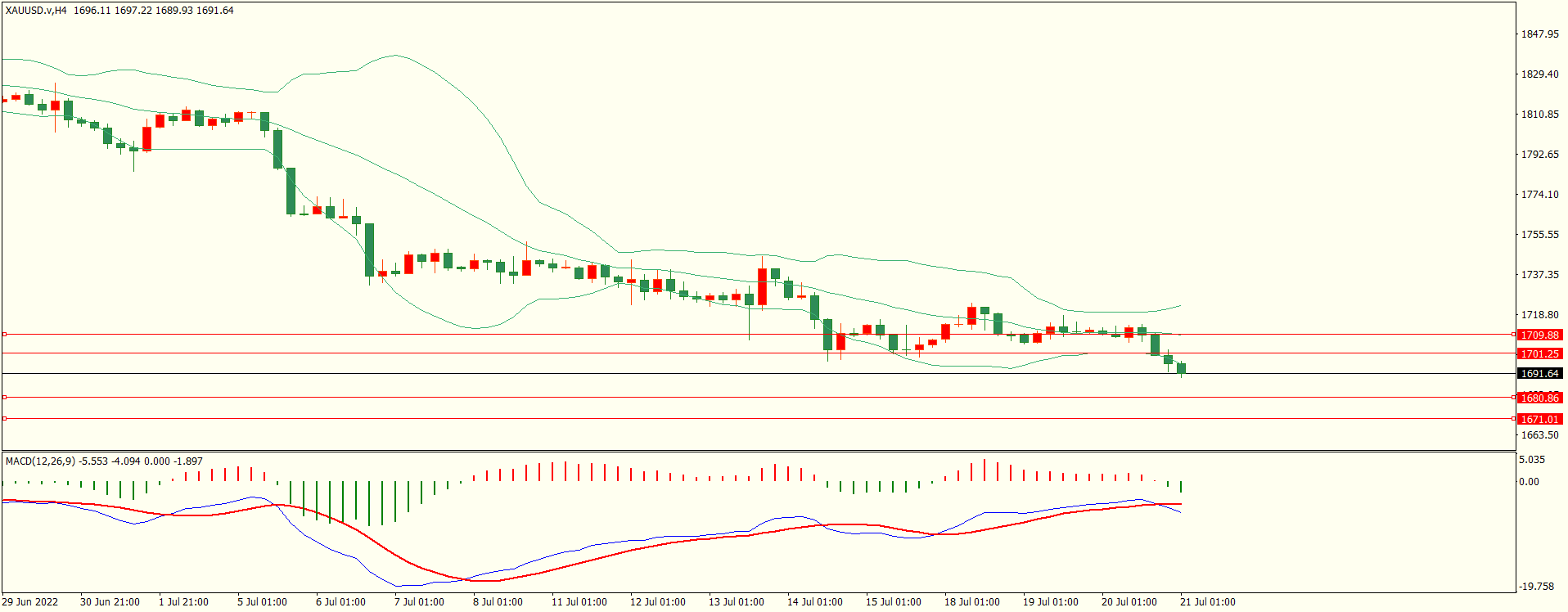Click the 30 Jun 21:00 time label
Viewport: 1568px width, 612px height.
pos(110,602)
